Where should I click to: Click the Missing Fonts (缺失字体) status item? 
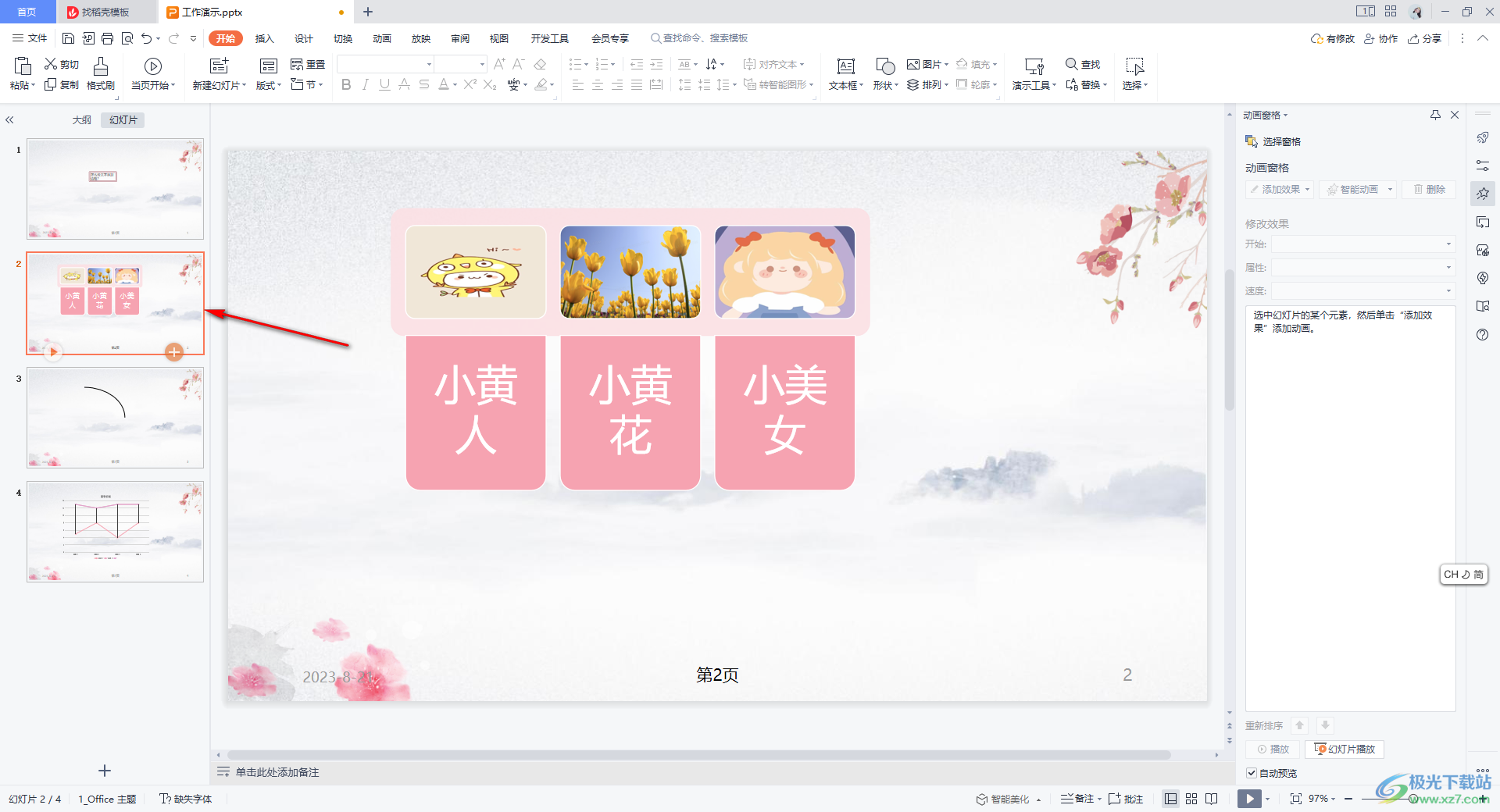[186, 799]
